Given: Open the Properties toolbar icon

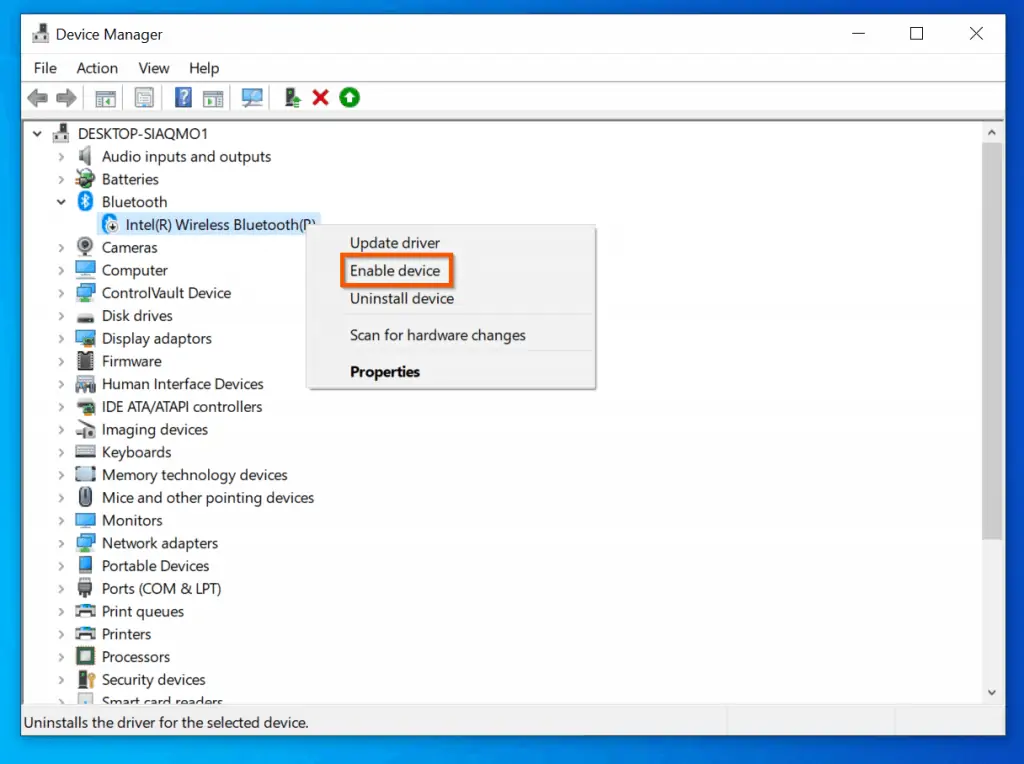Looking at the screenshot, I should 145,98.
